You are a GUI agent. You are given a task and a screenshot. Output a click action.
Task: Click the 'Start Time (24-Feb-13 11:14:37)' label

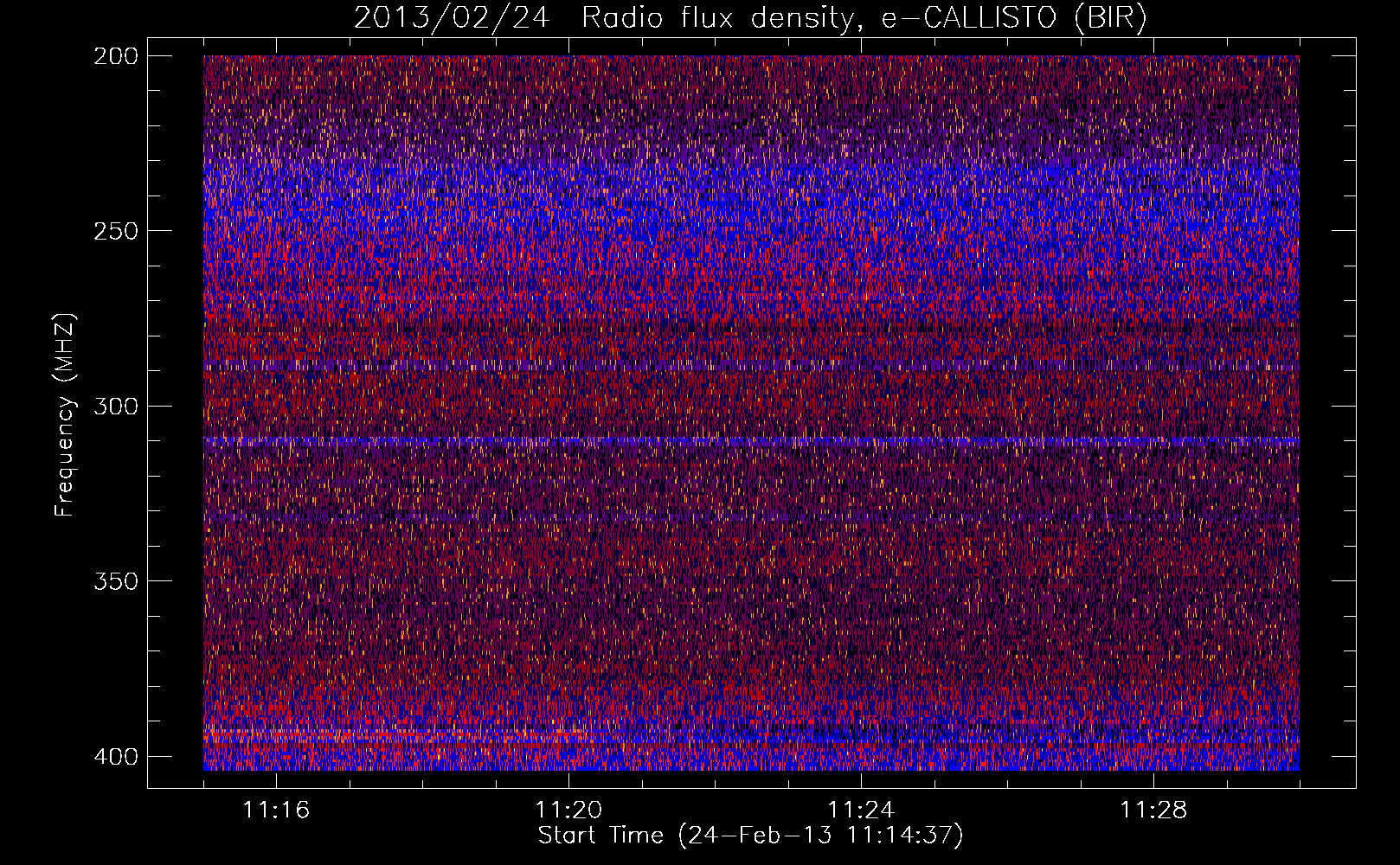(750, 836)
